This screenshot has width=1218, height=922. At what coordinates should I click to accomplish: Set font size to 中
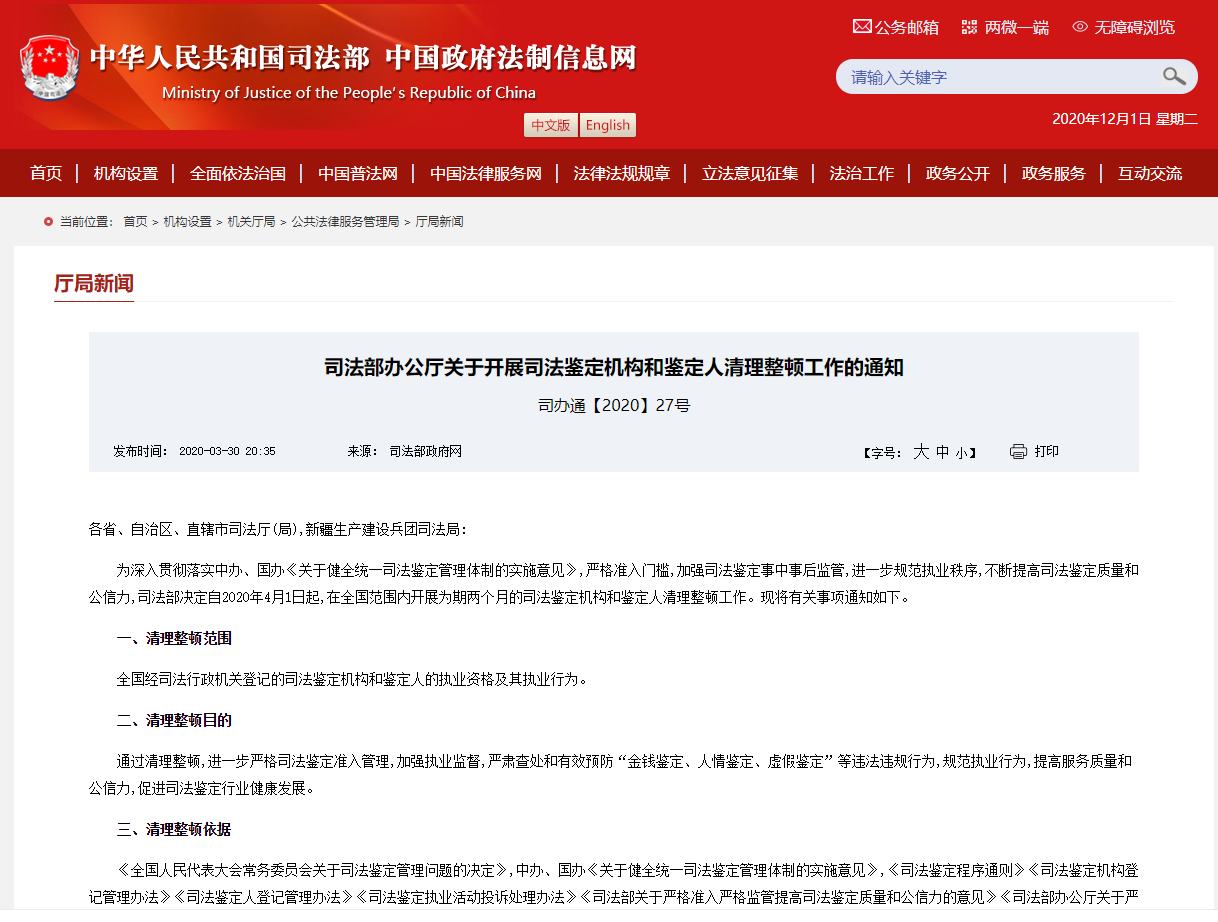pos(943,452)
